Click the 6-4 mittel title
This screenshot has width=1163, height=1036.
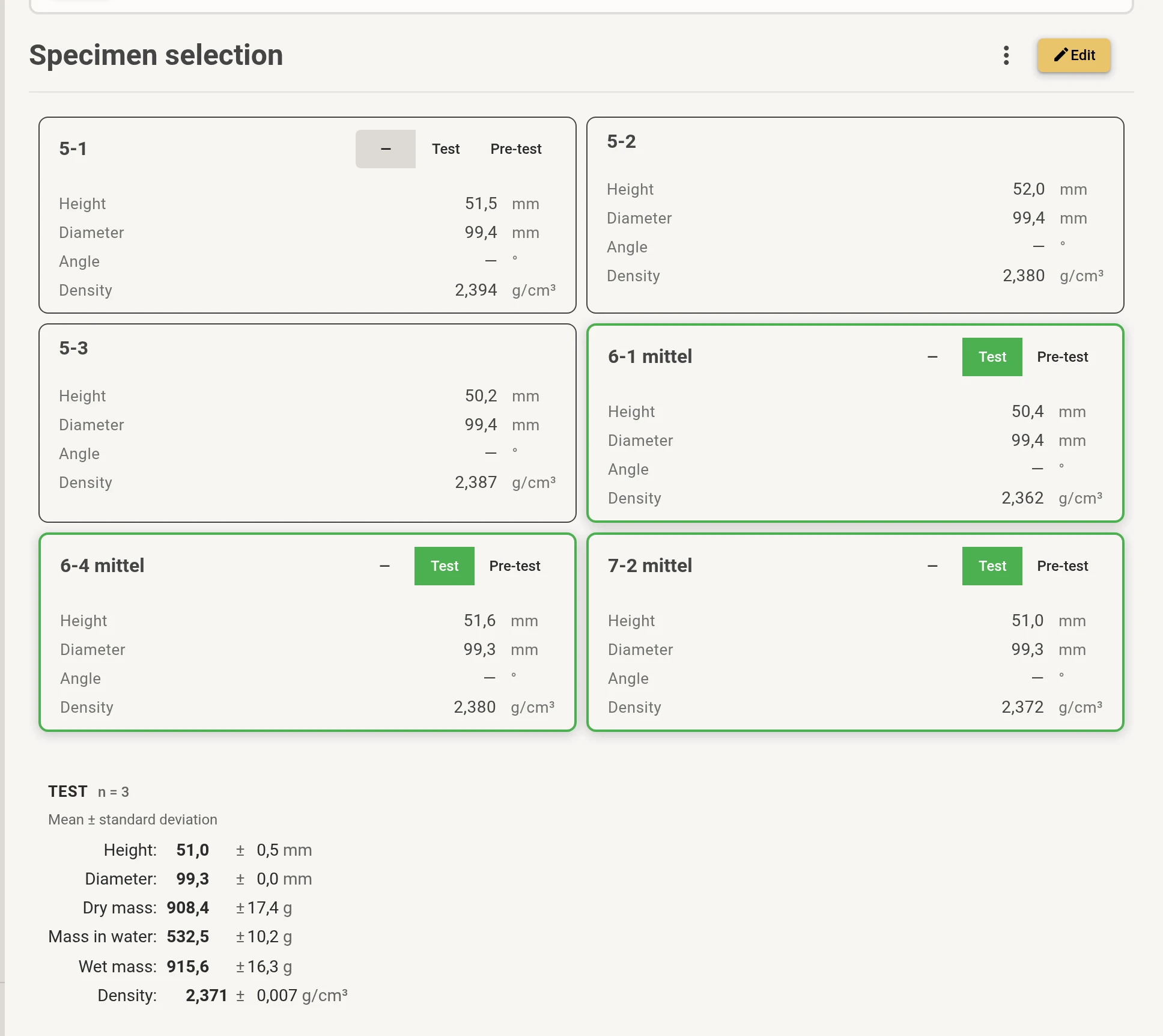(102, 566)
